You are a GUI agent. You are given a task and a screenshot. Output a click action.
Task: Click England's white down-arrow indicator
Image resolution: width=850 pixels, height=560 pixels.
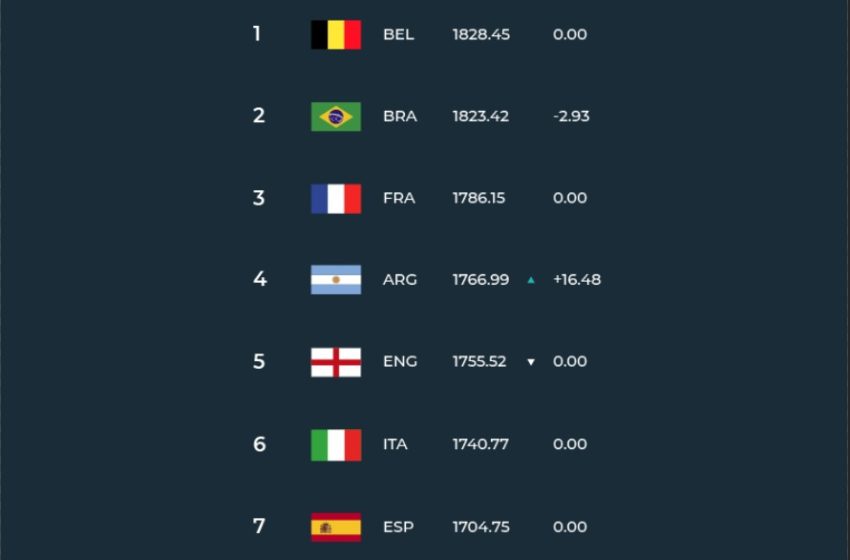pyautogui.click(x=531, y=362)
